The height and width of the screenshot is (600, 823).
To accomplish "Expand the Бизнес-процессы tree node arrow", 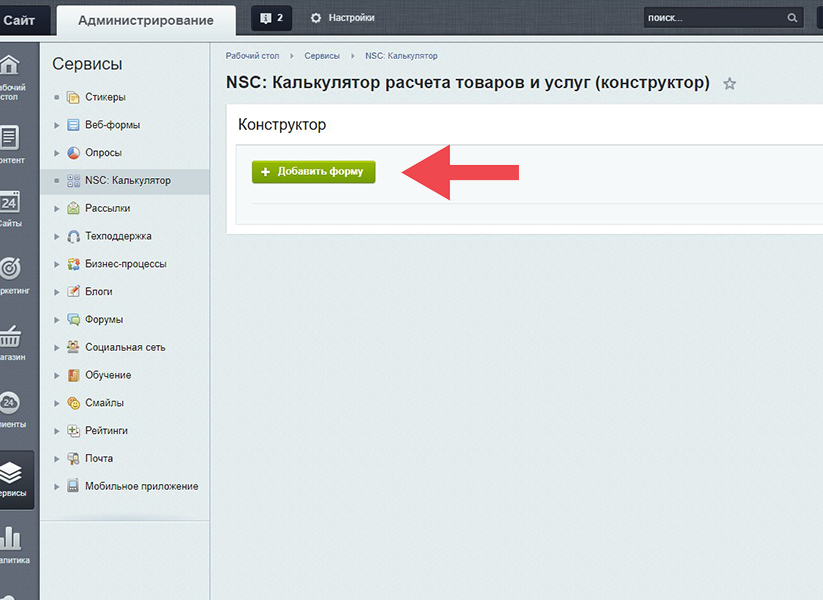I will (x=57, y=265).
